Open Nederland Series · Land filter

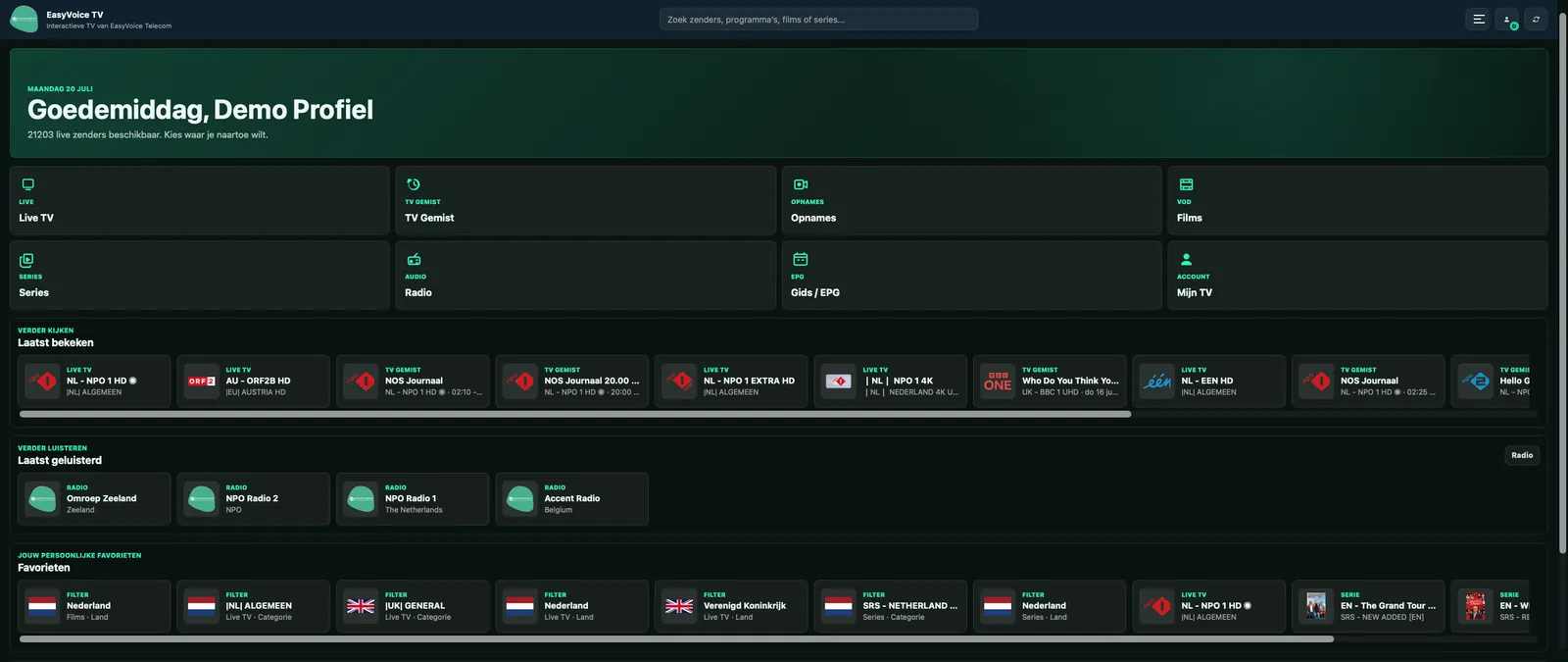coord(1050,606)
